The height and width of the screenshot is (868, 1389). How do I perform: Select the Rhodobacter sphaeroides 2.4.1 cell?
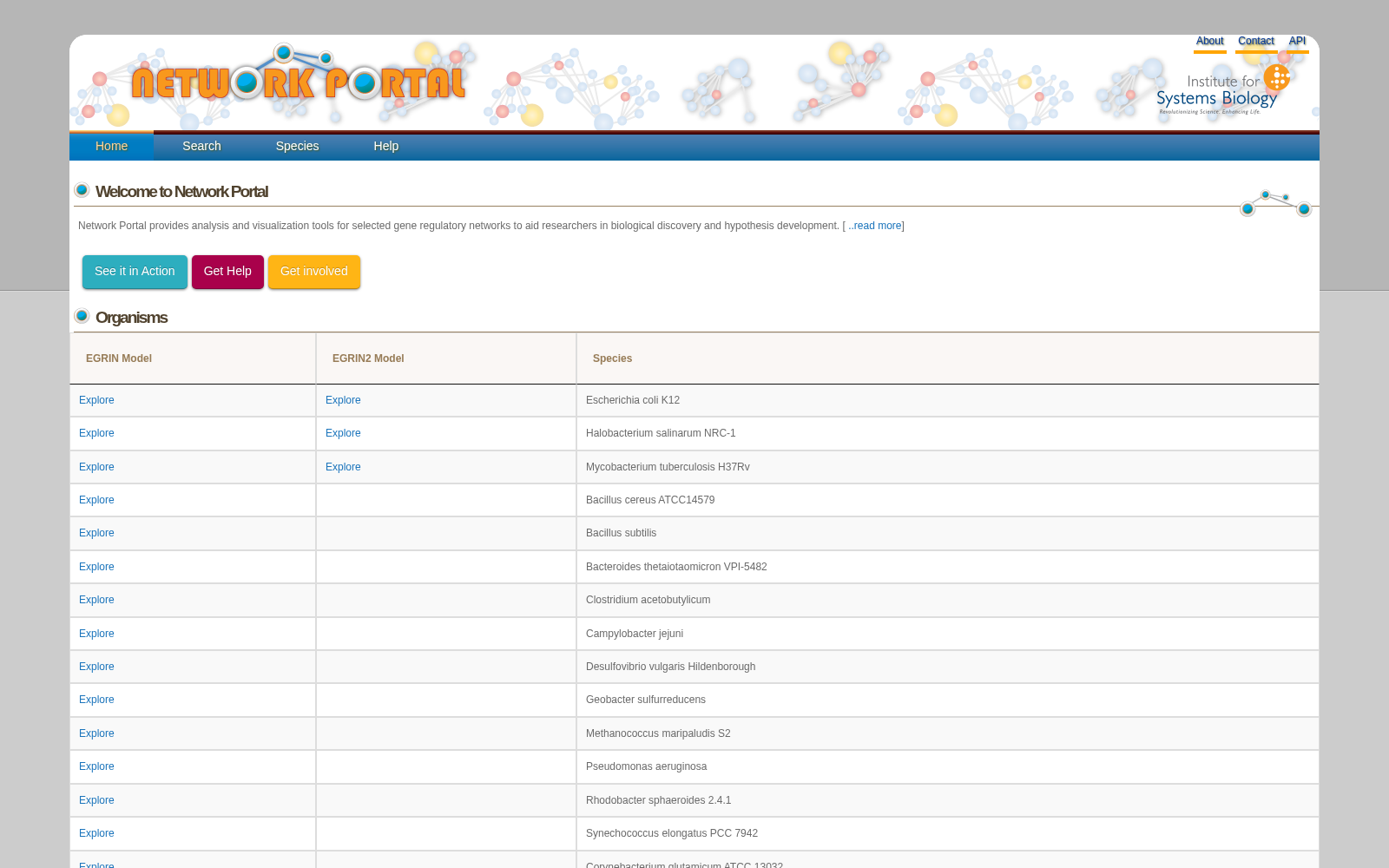(948, 800)
